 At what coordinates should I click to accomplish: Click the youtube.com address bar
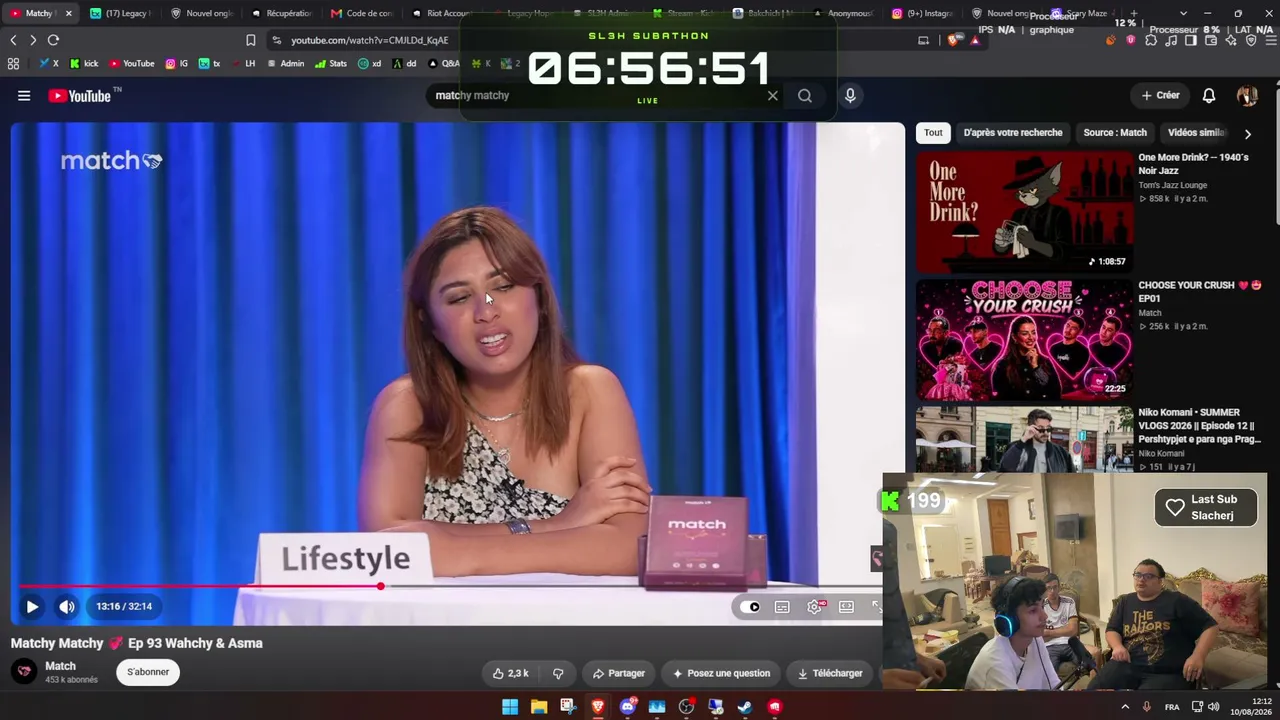click(590, 40)
